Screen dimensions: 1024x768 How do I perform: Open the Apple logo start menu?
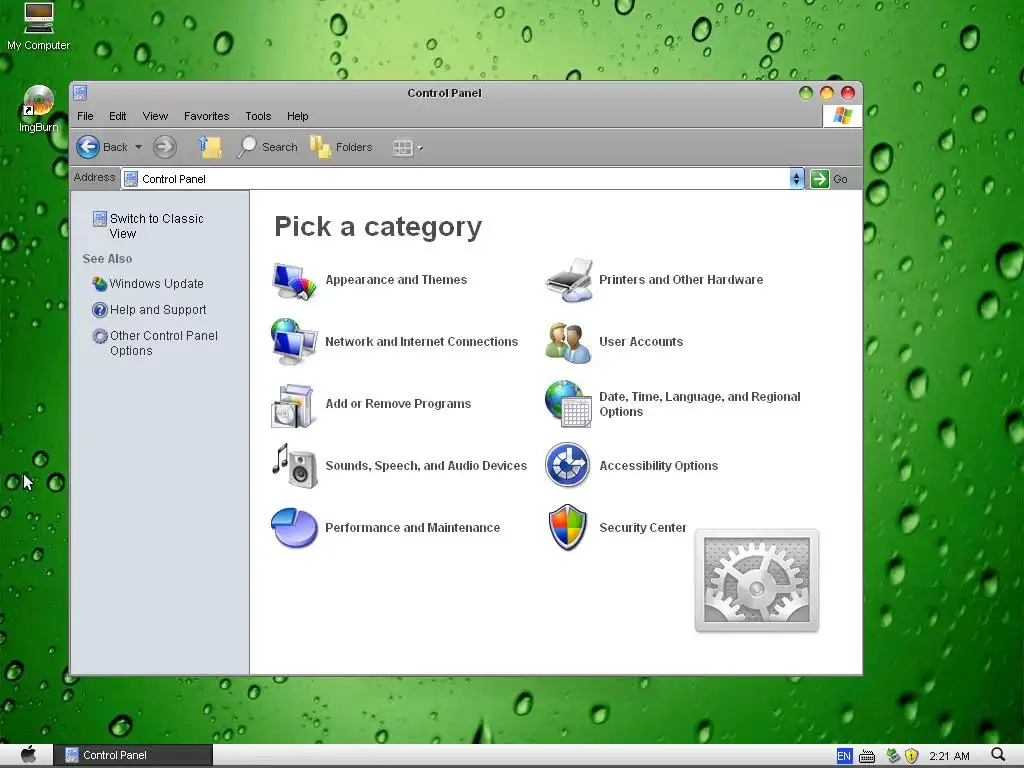pos(28,755)
